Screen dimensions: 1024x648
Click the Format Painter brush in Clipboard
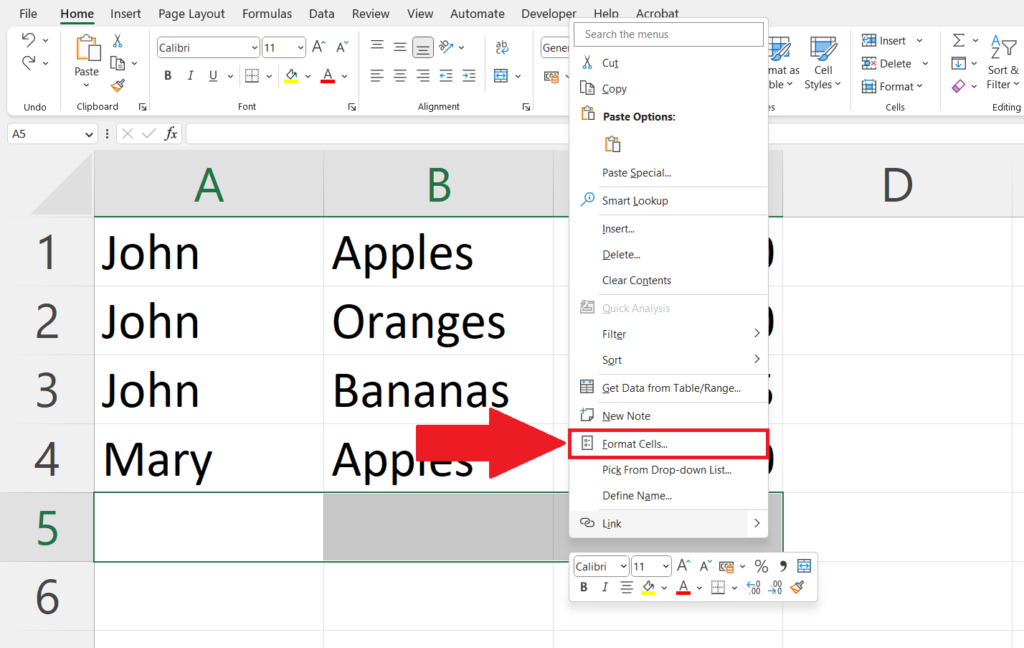pos(118,86)
